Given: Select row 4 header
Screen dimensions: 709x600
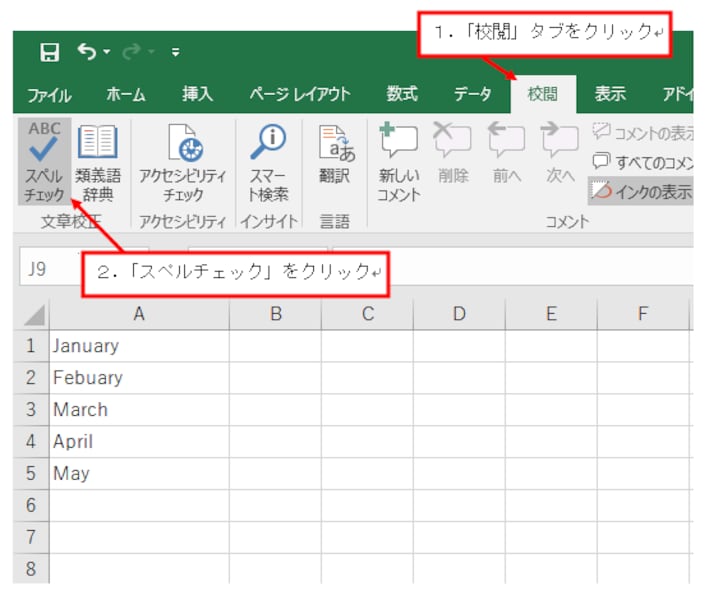Looking at the screenshot, I should pyautogui.click(x=31, y=441).
